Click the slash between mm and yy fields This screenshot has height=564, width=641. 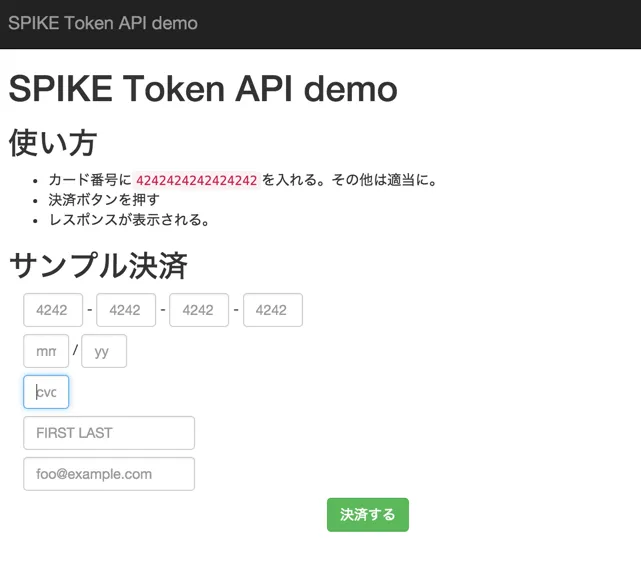75,351
